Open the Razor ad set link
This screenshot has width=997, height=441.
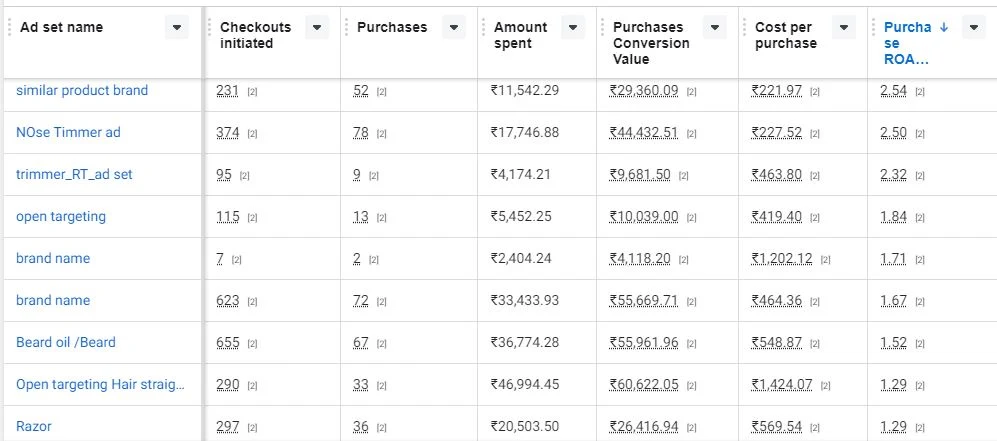[34, 426]
